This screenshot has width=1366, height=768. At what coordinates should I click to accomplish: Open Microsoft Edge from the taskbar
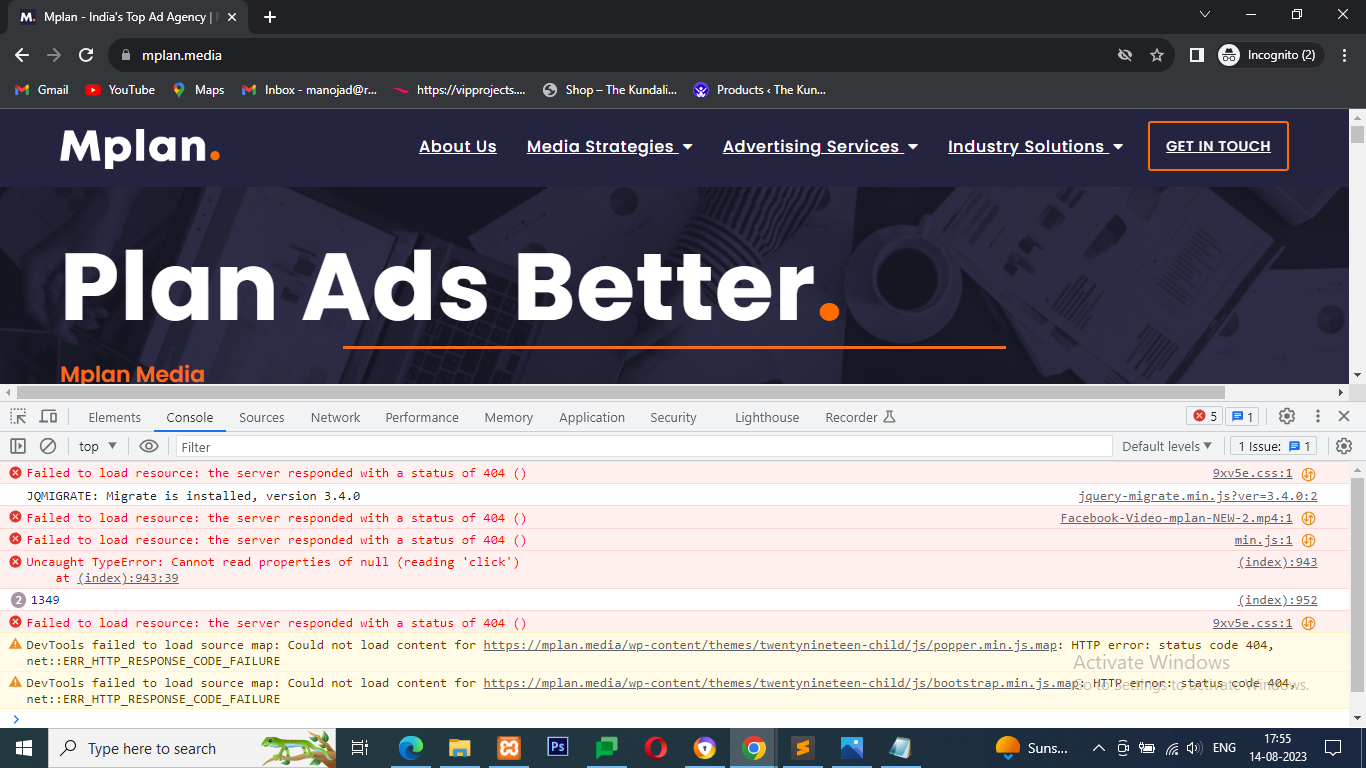[x=410, y=748]
